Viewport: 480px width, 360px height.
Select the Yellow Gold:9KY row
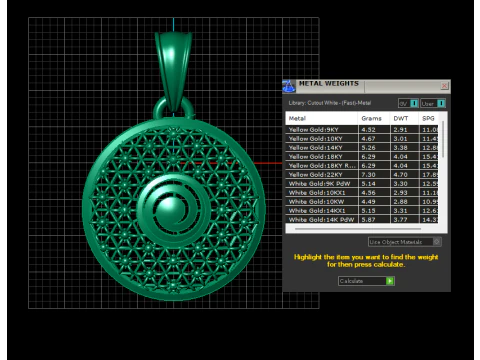(x=362, y=130)
